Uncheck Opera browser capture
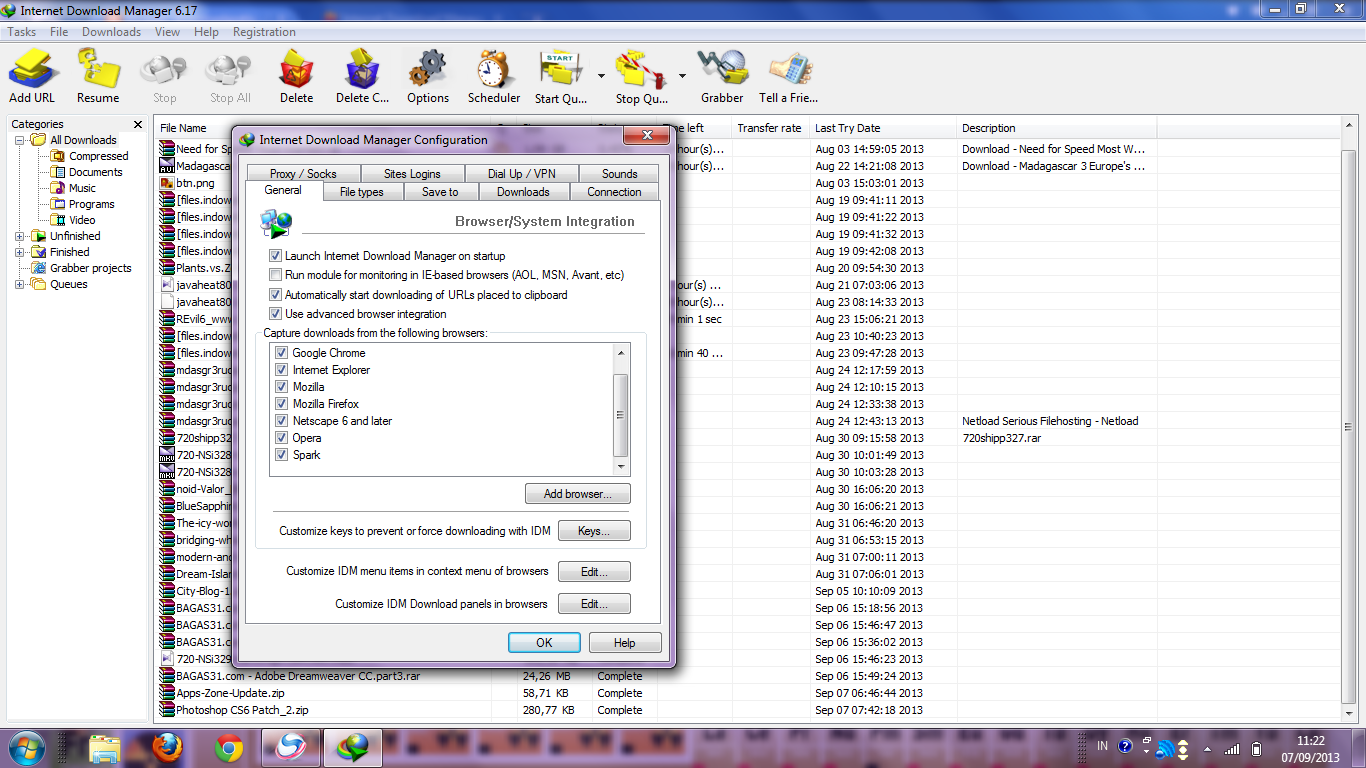 tap(282, 438)
